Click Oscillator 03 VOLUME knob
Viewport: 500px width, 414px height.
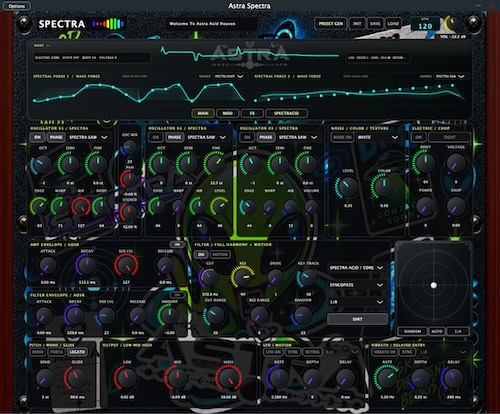pyautogui.click(x=311, y=207)
